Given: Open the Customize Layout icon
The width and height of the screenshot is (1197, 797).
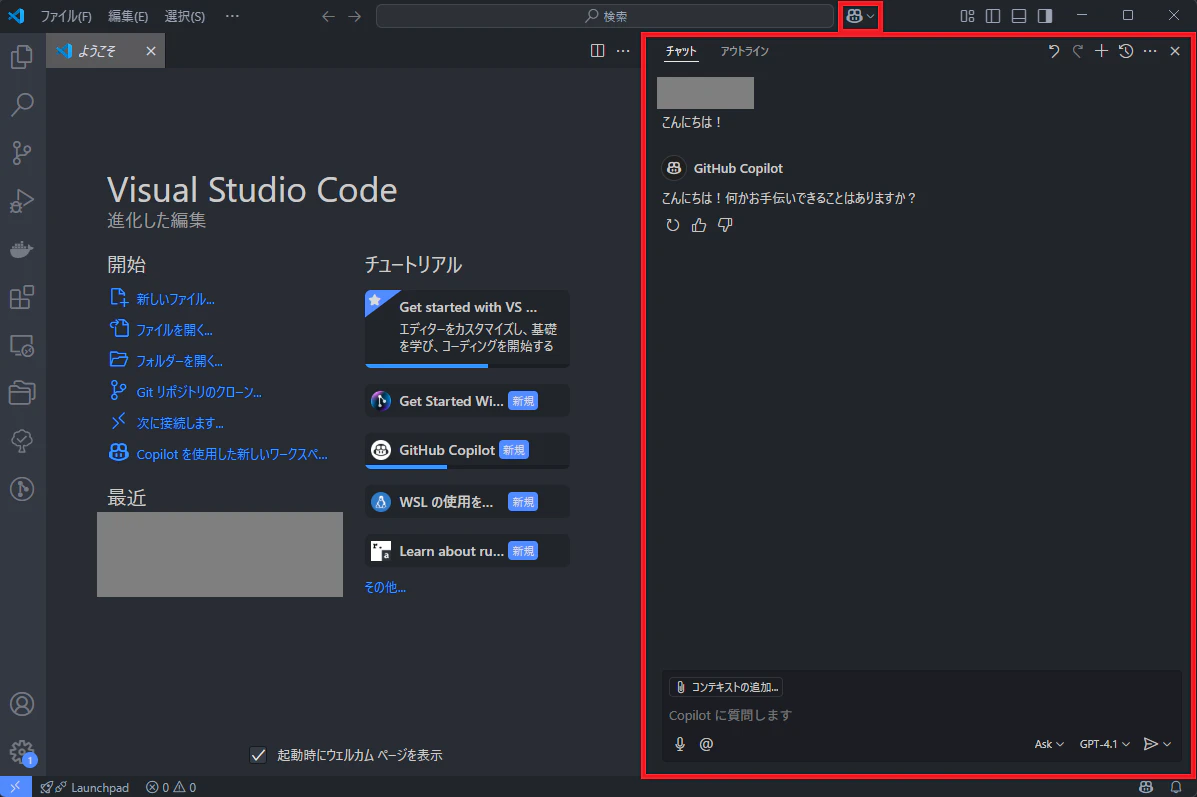Looking at the screenshot, I should pos(967,16).
